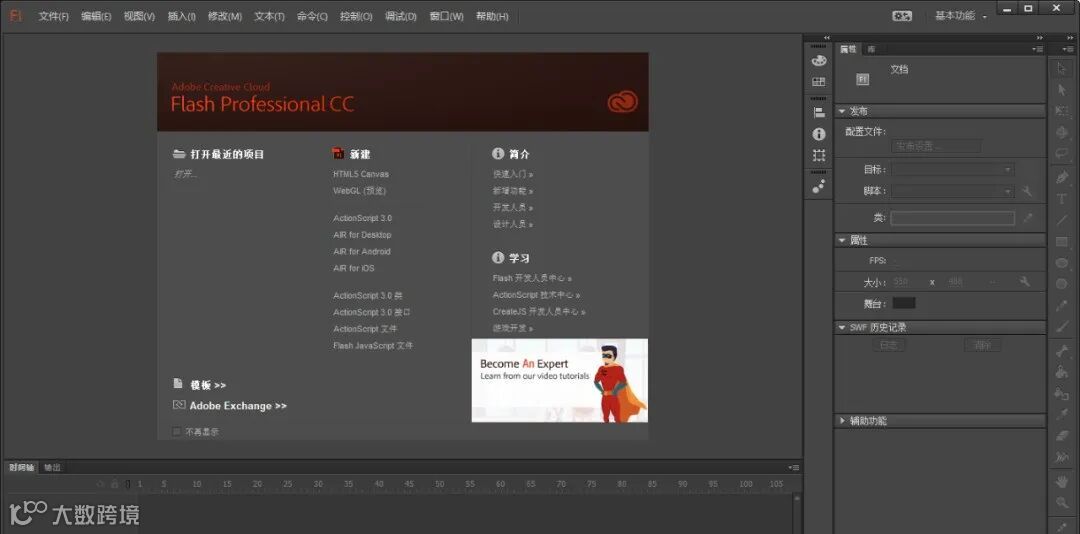Viewport: 1080px width, 534px height.
Task: Collapse the 发布 section
Action: pos(842,112)
